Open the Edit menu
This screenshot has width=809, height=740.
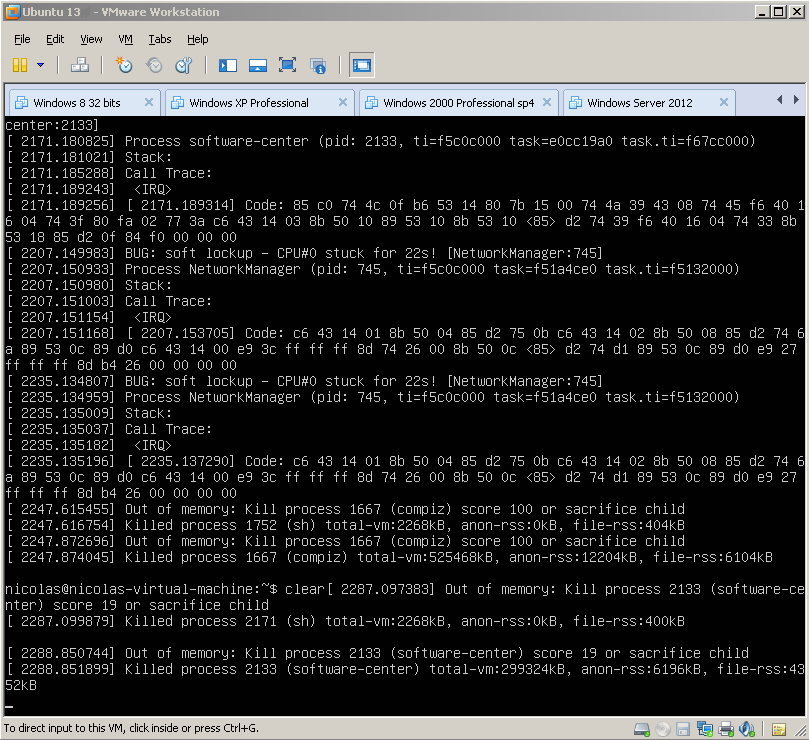click(x=55, y=39)
